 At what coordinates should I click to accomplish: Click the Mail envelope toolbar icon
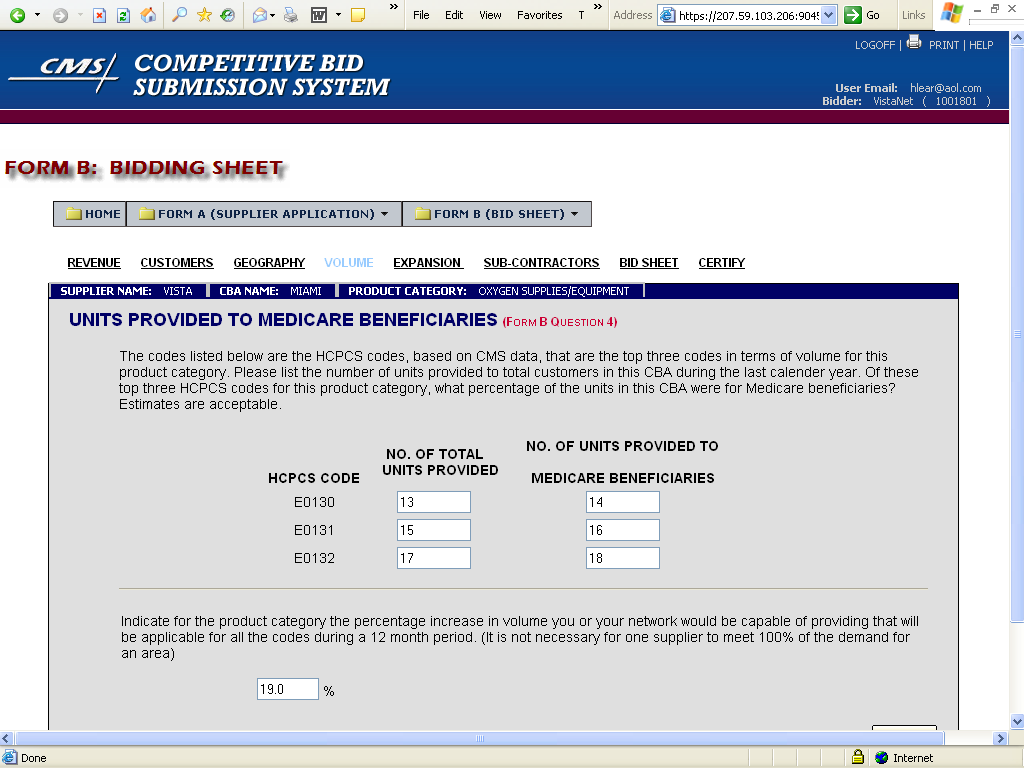pos(259,15)
